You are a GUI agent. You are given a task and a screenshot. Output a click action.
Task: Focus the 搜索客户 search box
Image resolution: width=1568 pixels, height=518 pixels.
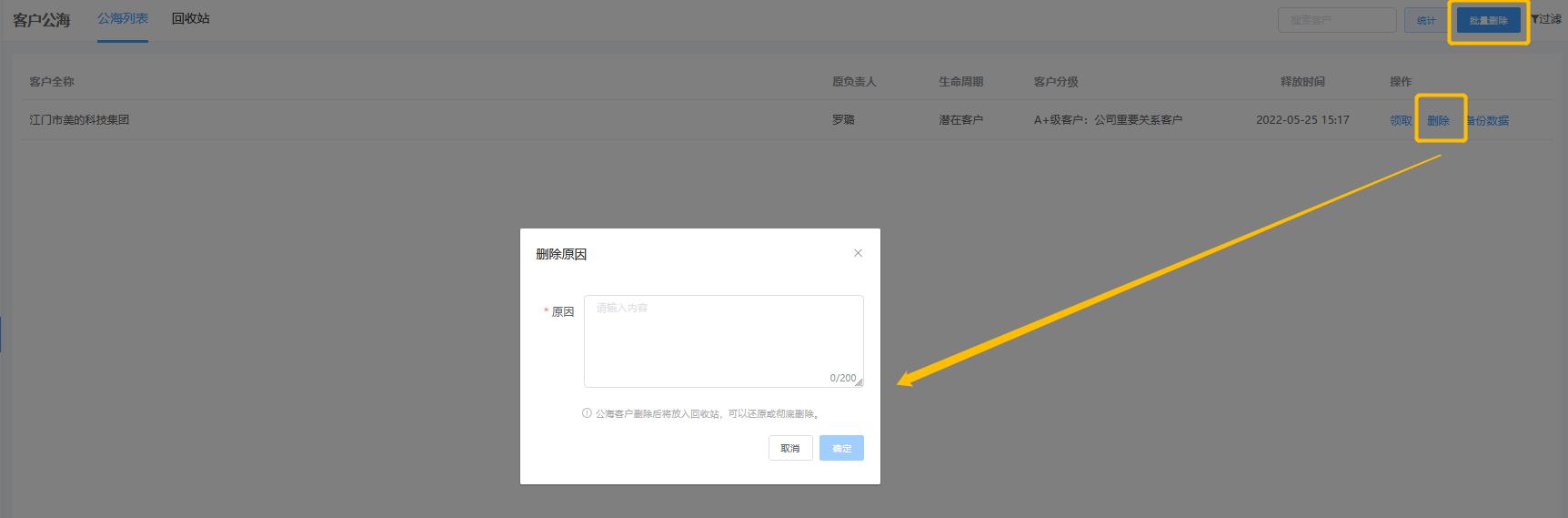point(1337,20)
